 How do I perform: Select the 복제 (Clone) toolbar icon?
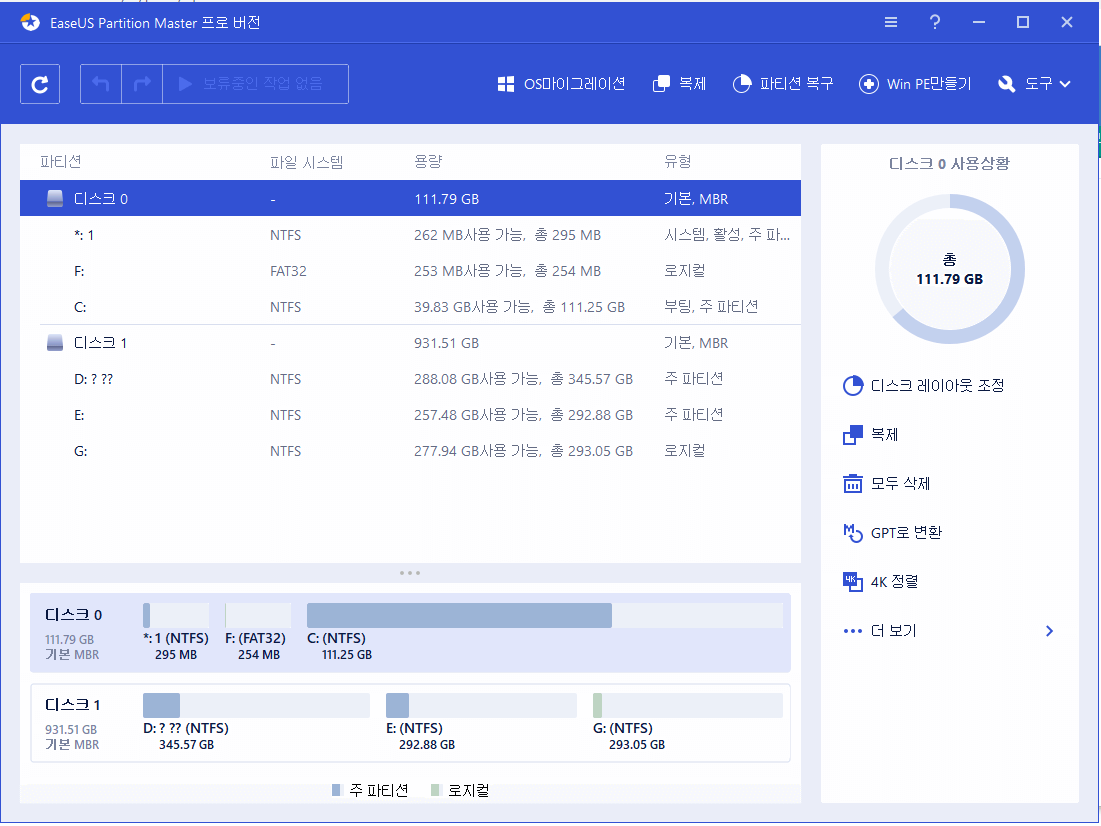[x=679, y=84]
